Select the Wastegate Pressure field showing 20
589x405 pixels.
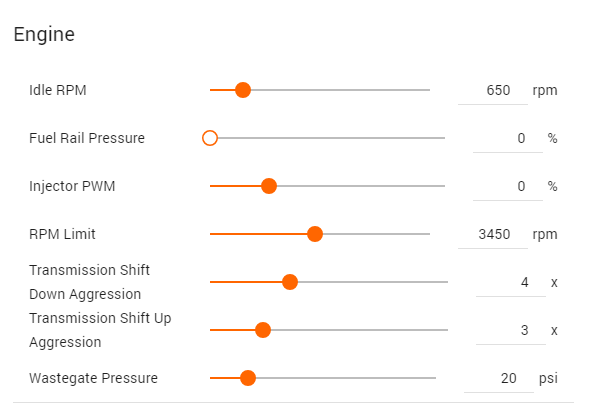[x=499, y=378]
